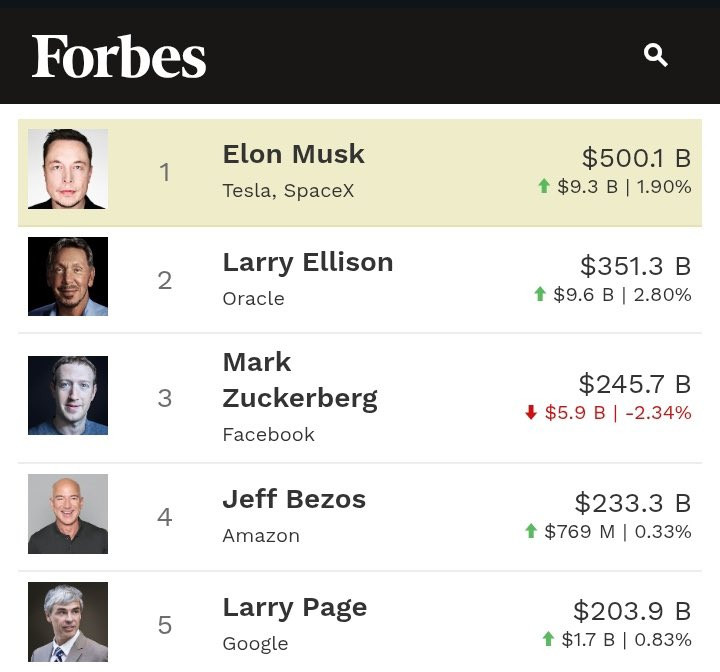Open the rank 3 profile photo
This screenshot has width=720, height=672.
click(x=68, y=396)
